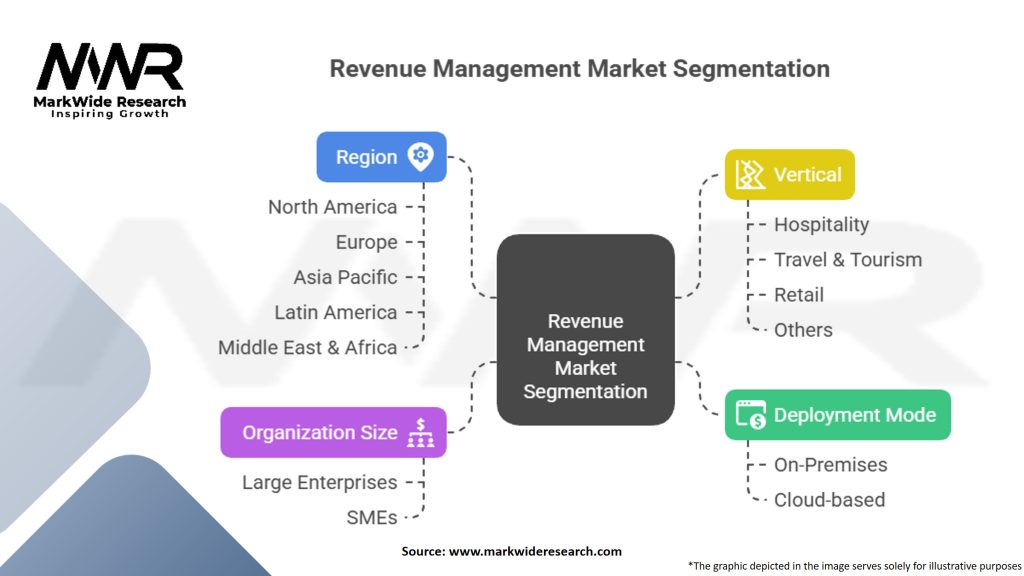Click the 'Travel & Tourism' vertical item
Image resolution: width=1024 pixels, height=576 pixels.
click(x=848, y=260)
